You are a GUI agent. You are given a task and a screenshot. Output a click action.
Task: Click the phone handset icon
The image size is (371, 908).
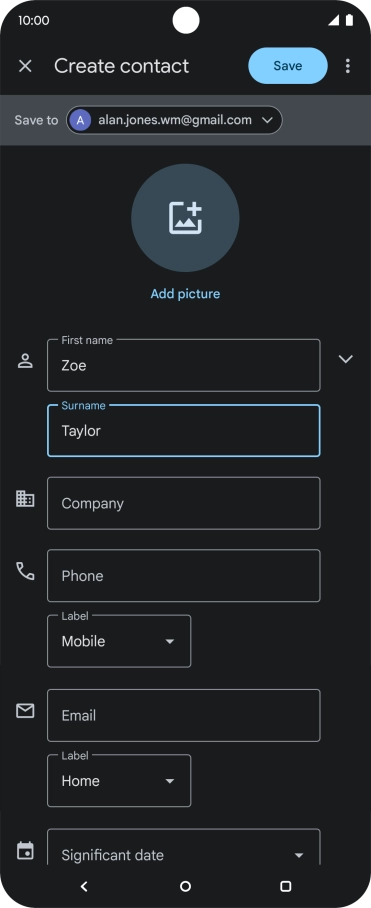[25, 572]
